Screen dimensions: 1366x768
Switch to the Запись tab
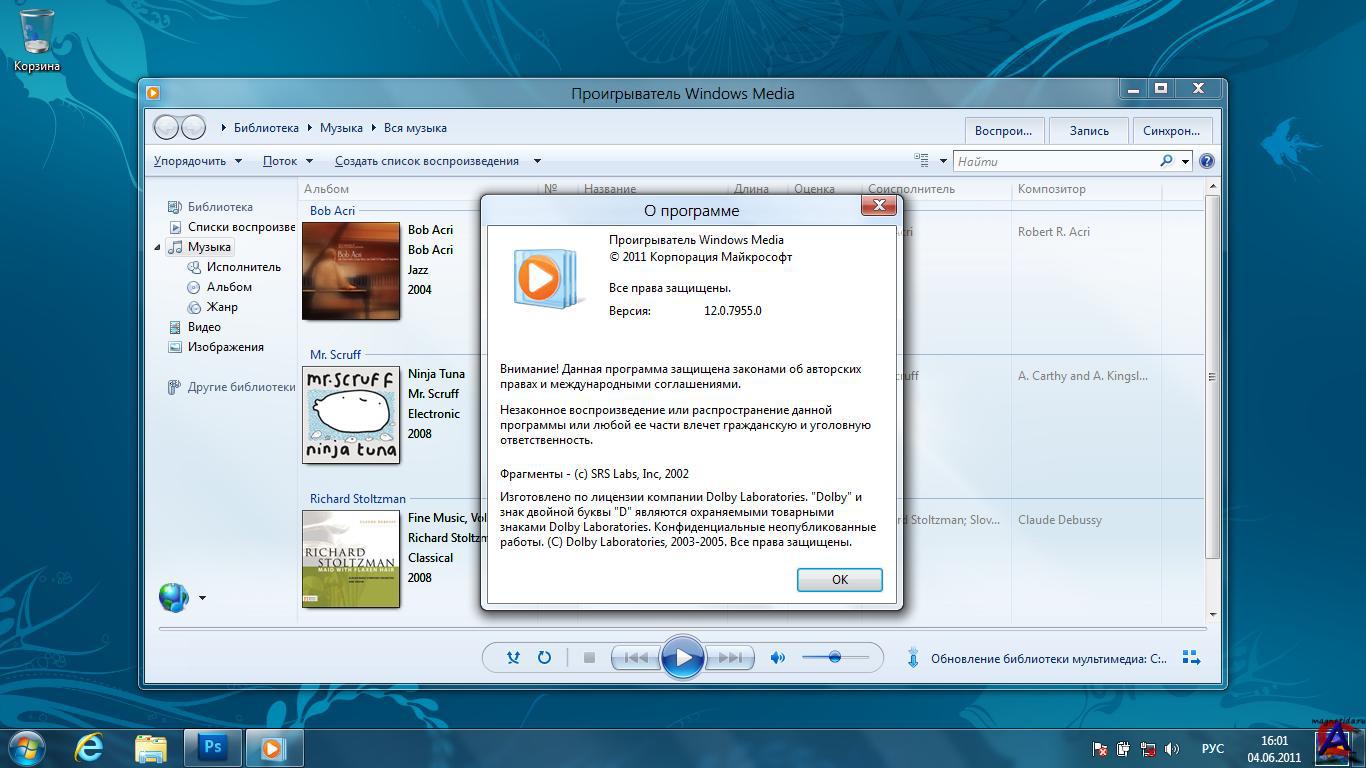(1089, 131)
